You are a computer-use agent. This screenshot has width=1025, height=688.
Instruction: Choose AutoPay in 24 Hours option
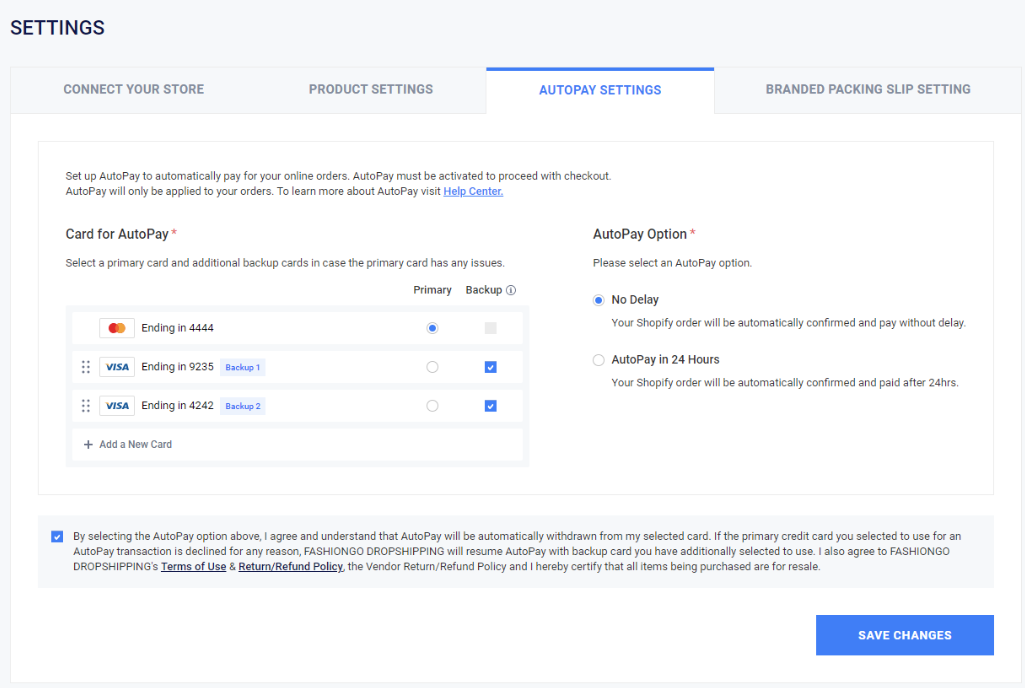click(x=599, y=360)
